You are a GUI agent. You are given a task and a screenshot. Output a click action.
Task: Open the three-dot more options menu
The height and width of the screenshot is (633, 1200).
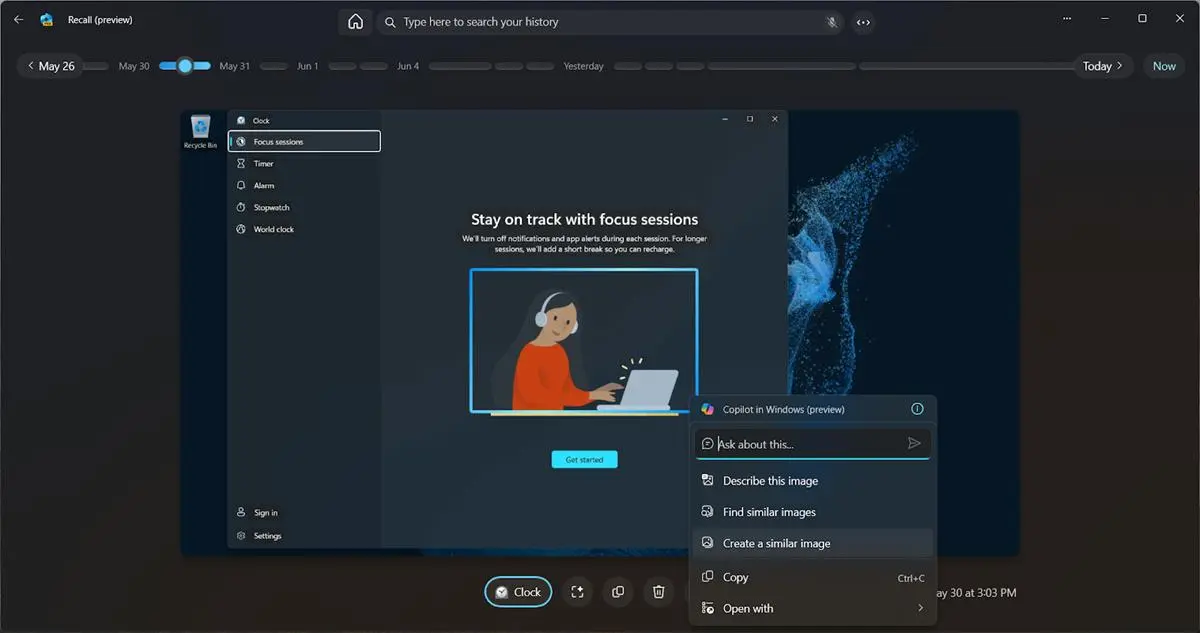coord(1069,19)
